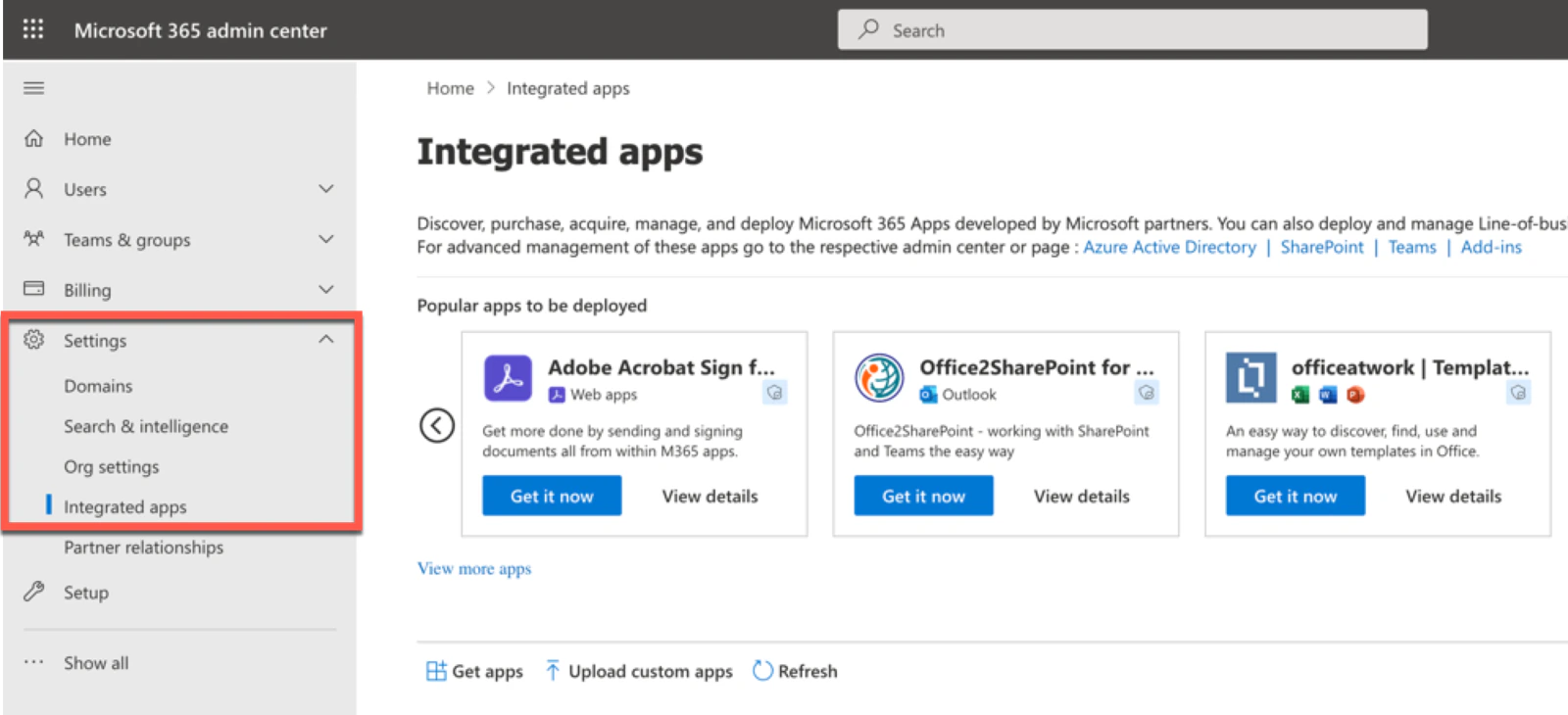Click the Adobe Acrobat Sign app title
This screenshot has height=715, width=1568.
(x=661, y=367)
